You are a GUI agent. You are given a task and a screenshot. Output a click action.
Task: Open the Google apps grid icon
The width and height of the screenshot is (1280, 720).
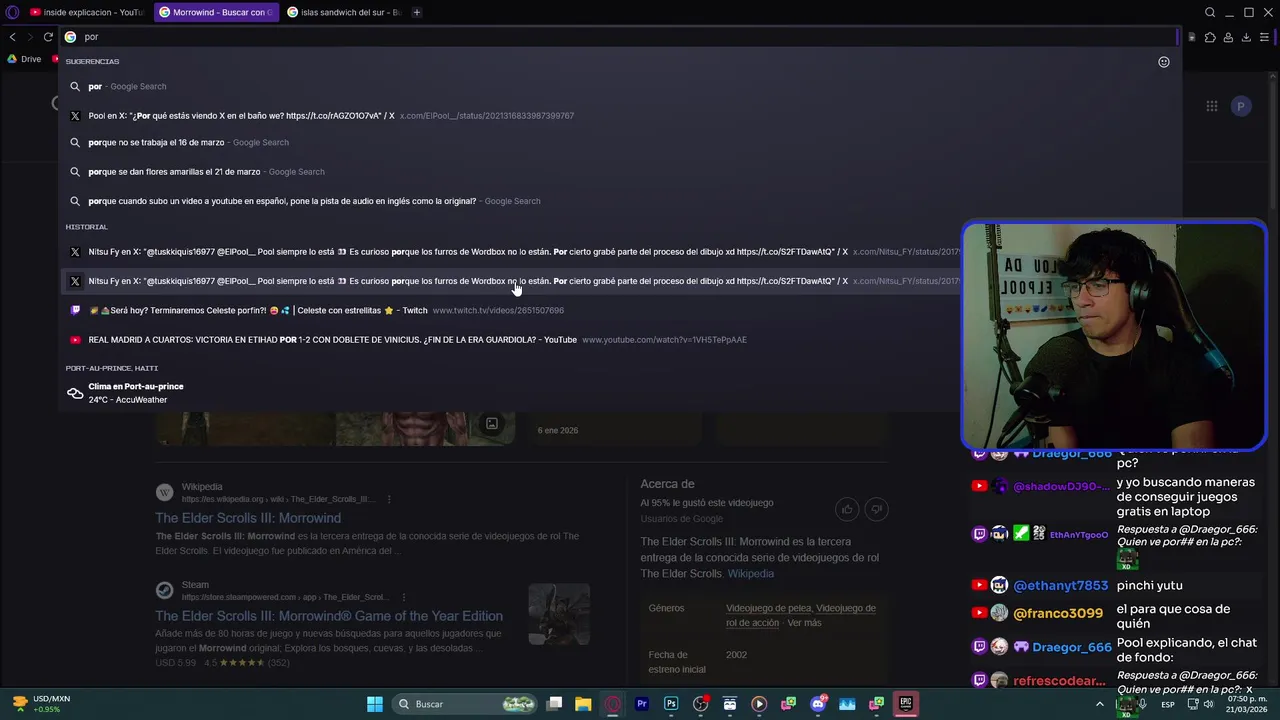pyautogui.click(x=1212, y=106)
